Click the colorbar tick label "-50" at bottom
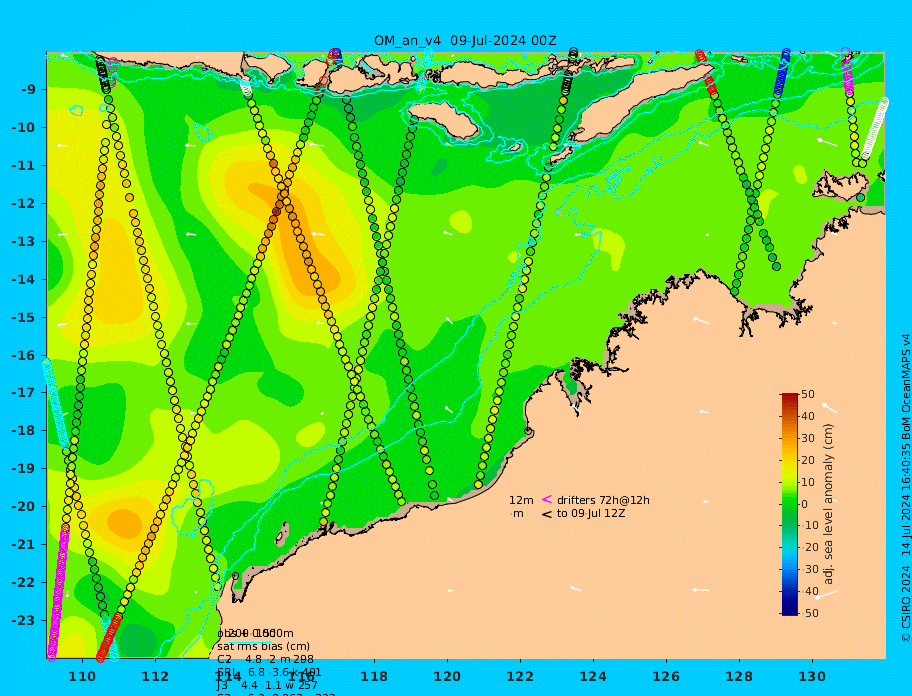This screenshot has height=696, width=912. (808, 613)
